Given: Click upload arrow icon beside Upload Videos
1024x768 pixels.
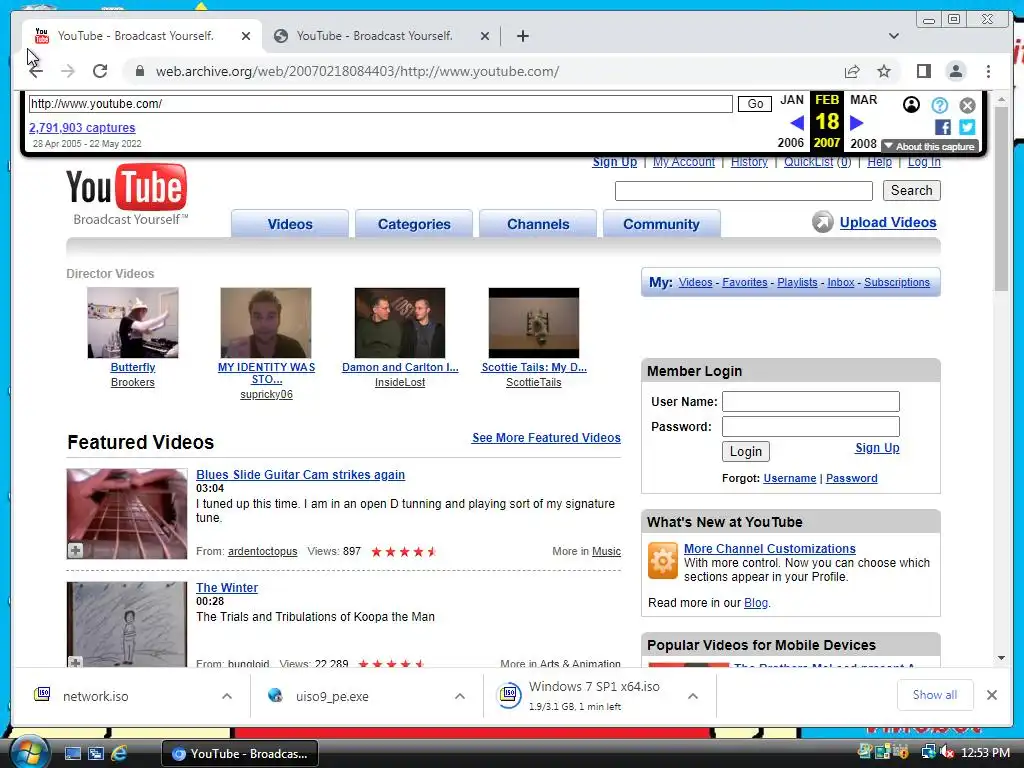Looking at the screenshot, I should click(823, 222).
